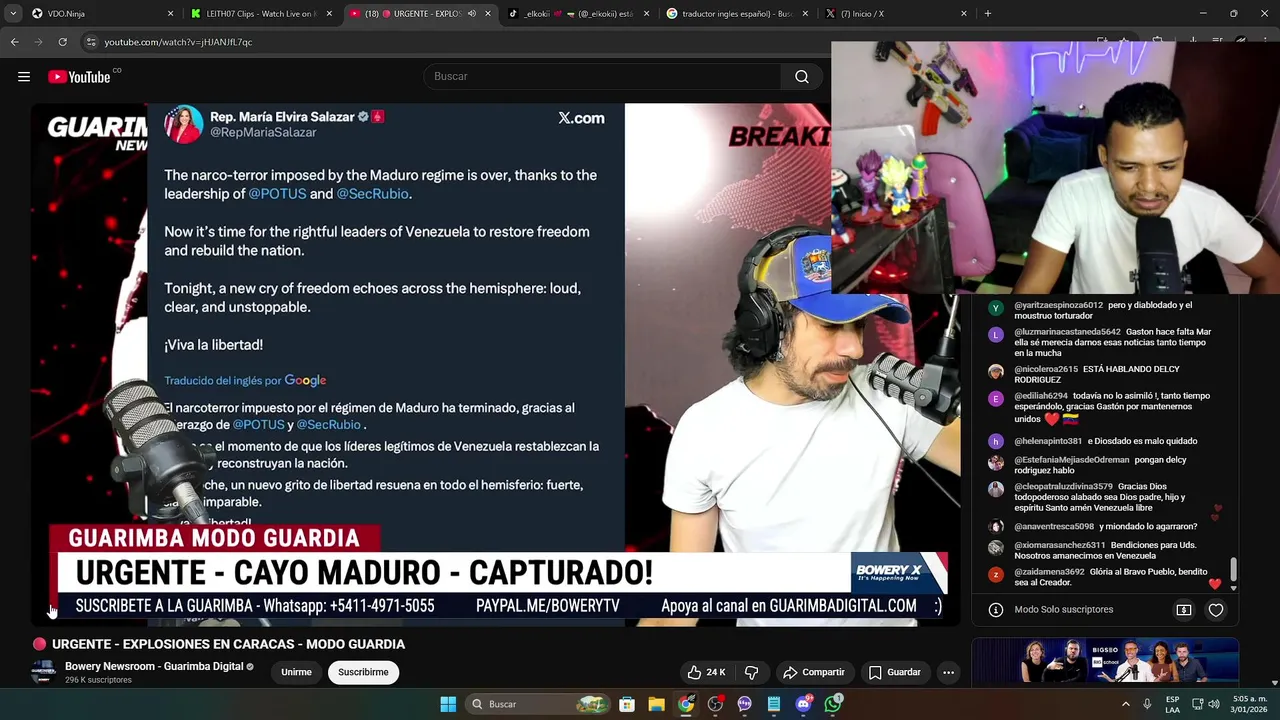This screenshot has width=1280, height=720.
Task: Go forward with browser forward arrow
Action: click(x=38, y=42)
